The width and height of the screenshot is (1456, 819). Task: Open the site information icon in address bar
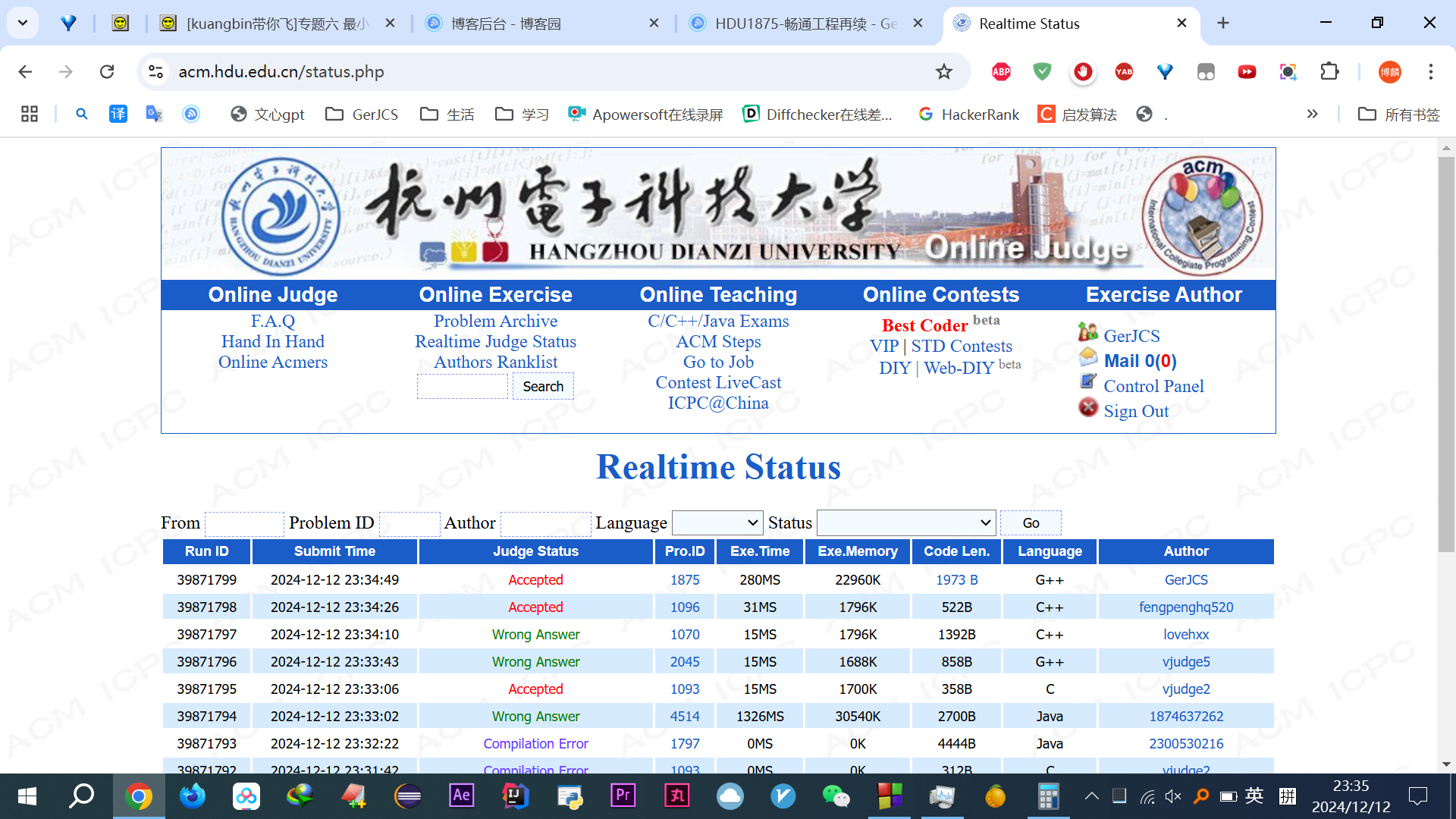155,71
